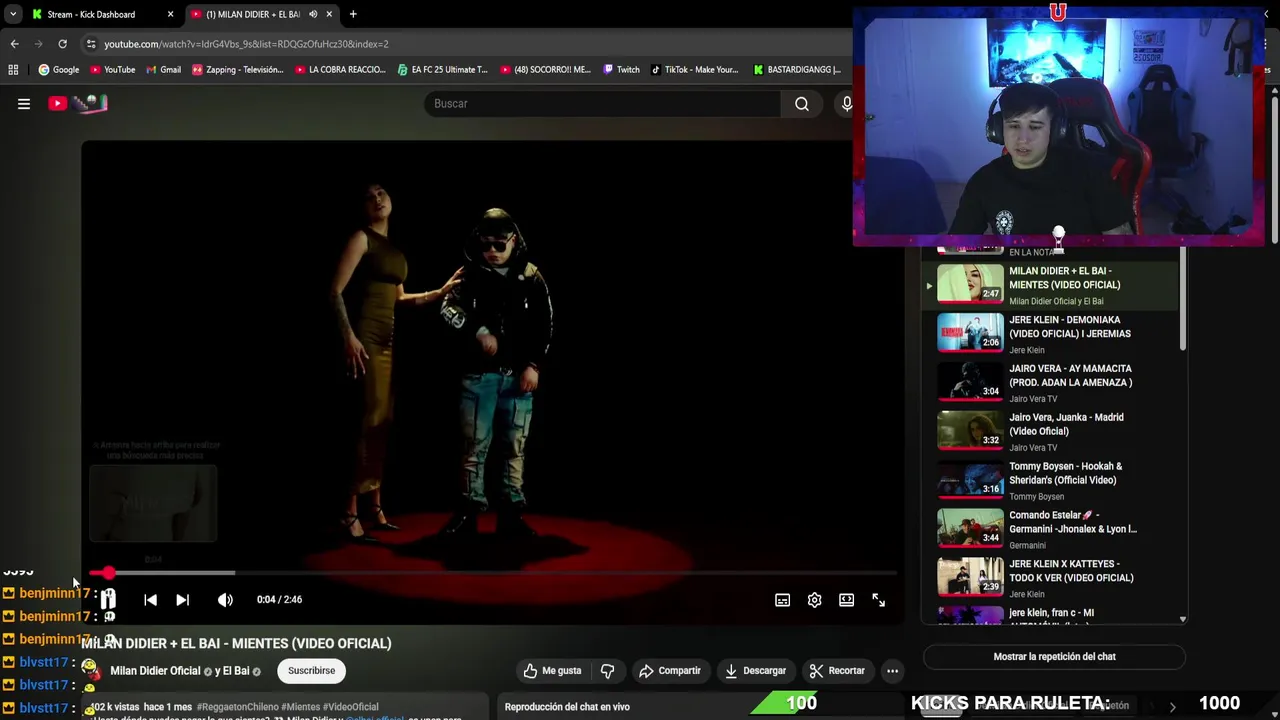
Task: Click the browser address bar URL
Action: 246,44
